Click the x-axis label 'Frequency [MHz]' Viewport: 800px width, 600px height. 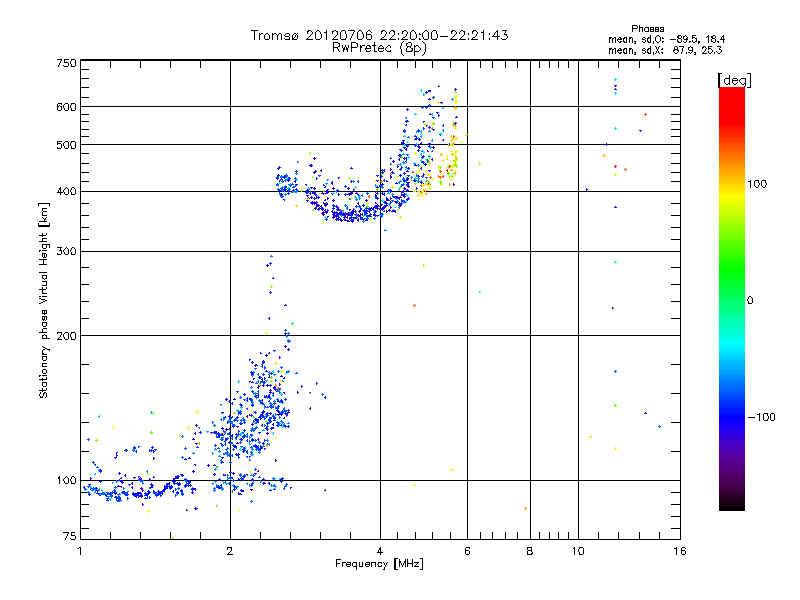coord(379,564)
